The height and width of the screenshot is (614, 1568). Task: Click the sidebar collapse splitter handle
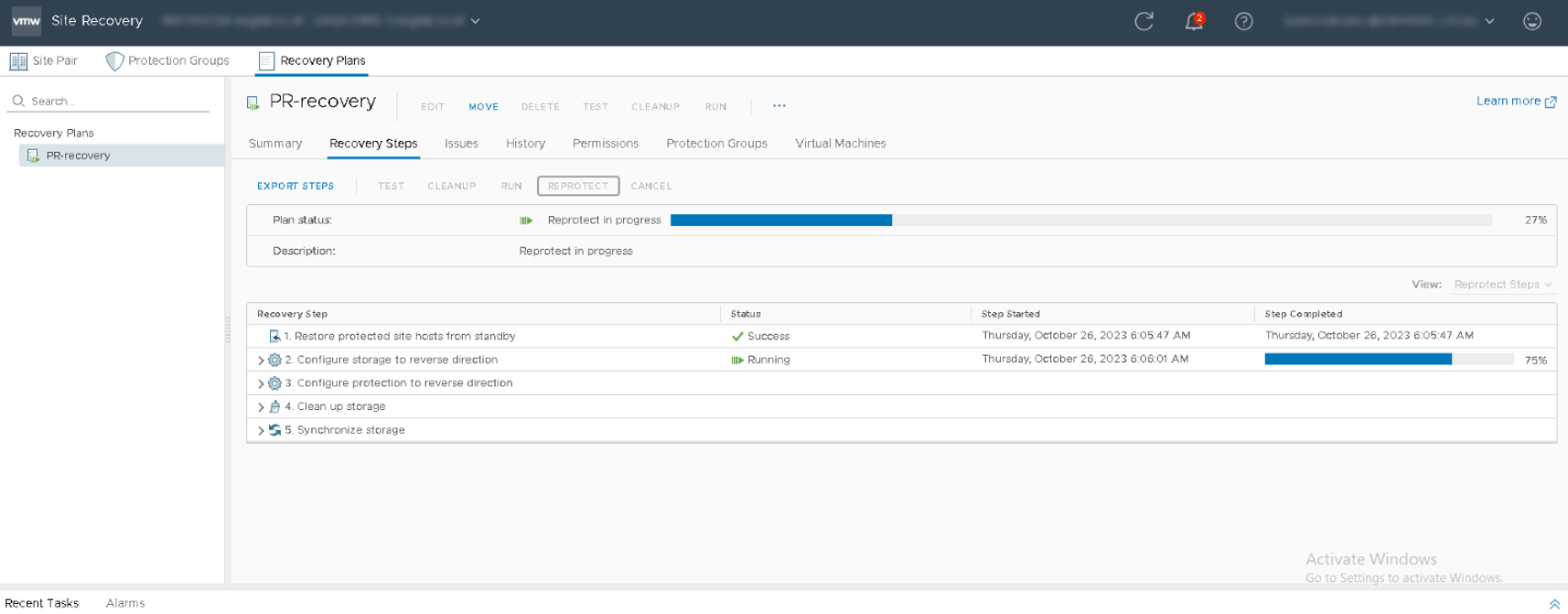point(228,329)
